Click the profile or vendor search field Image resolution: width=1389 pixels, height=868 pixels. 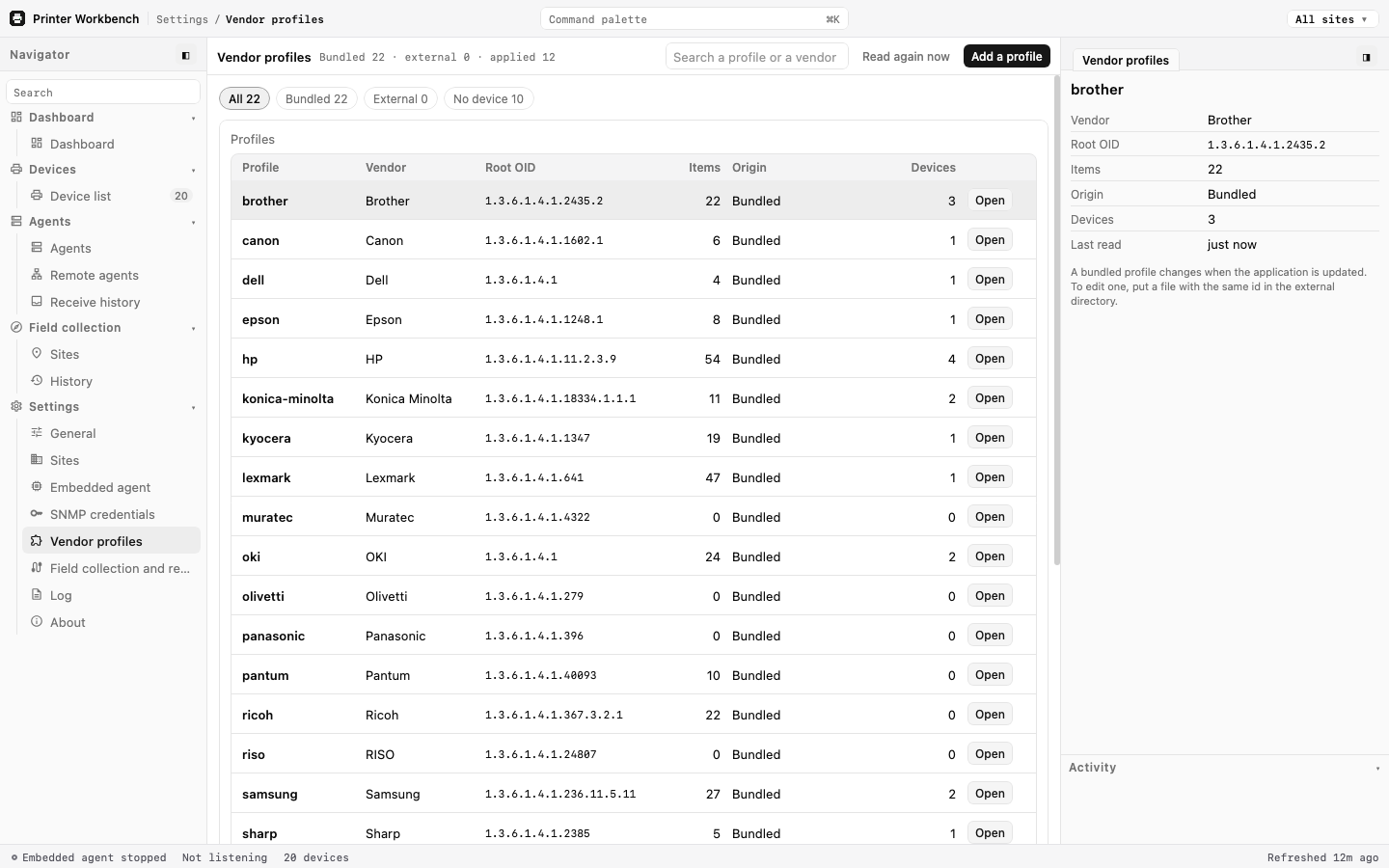click(757, 57)
